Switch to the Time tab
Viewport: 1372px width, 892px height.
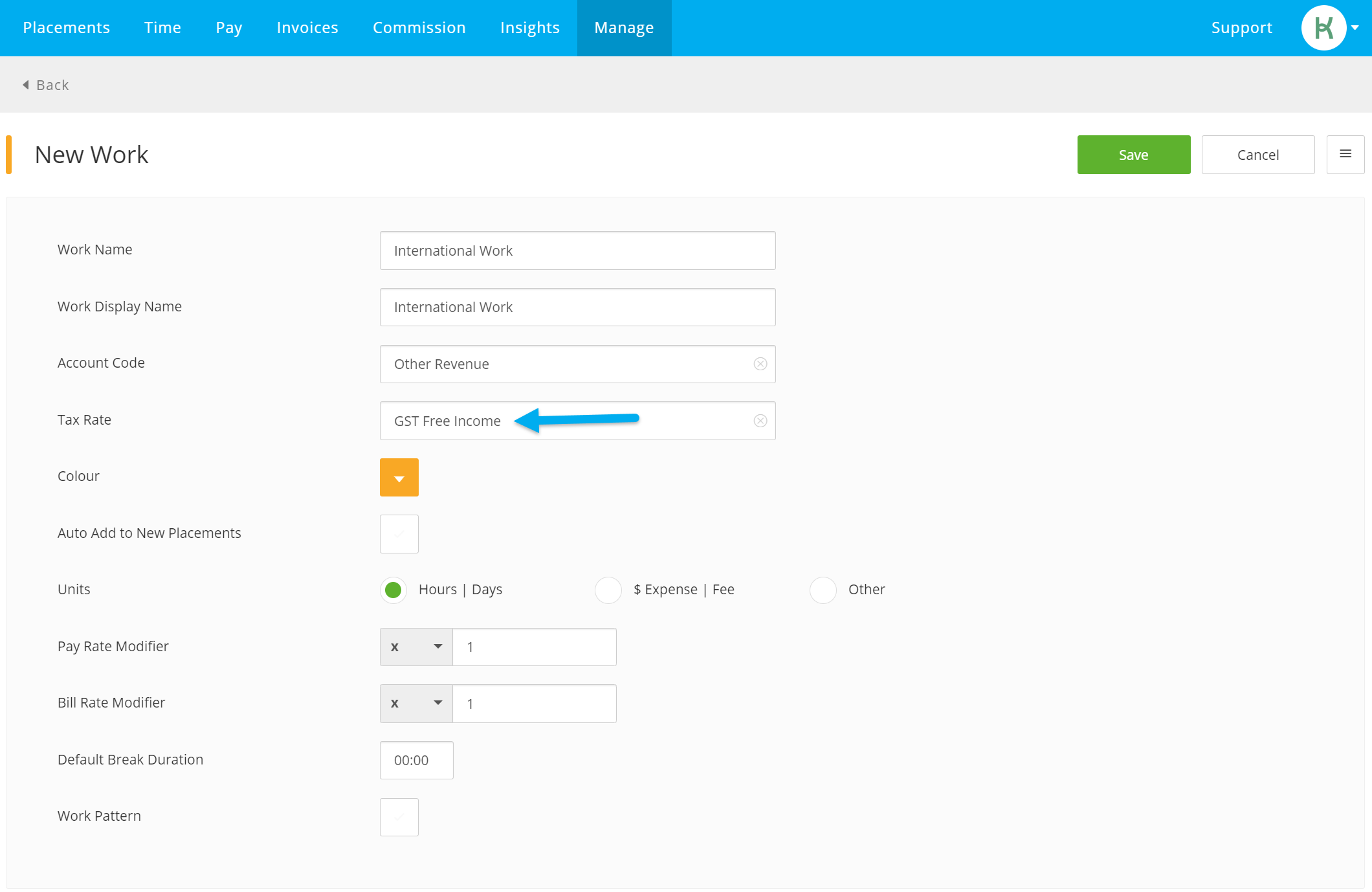(162, 28)
